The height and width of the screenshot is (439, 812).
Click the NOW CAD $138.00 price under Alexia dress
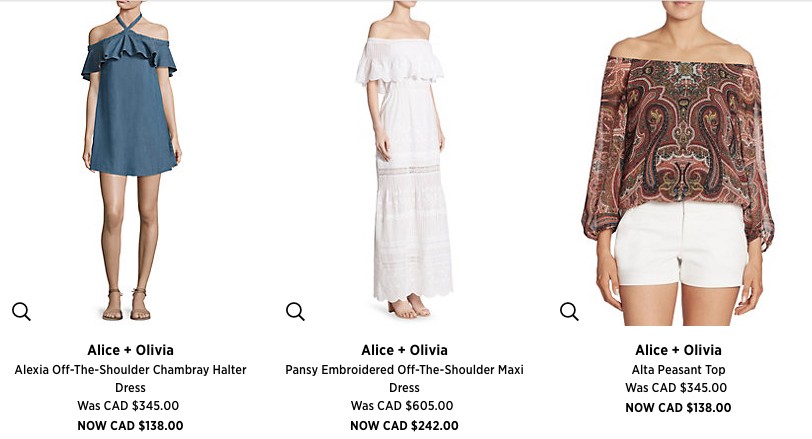[x=130, y=426]
